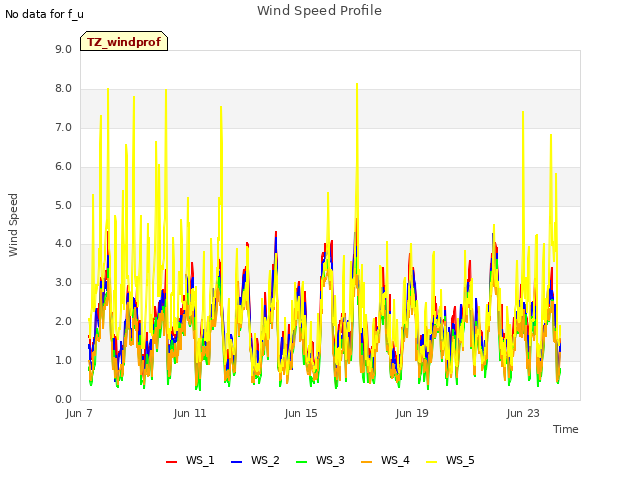Screen dimensions: 640x480
Task: Click the TZ_windprof label box
Action: click(124, 41)
